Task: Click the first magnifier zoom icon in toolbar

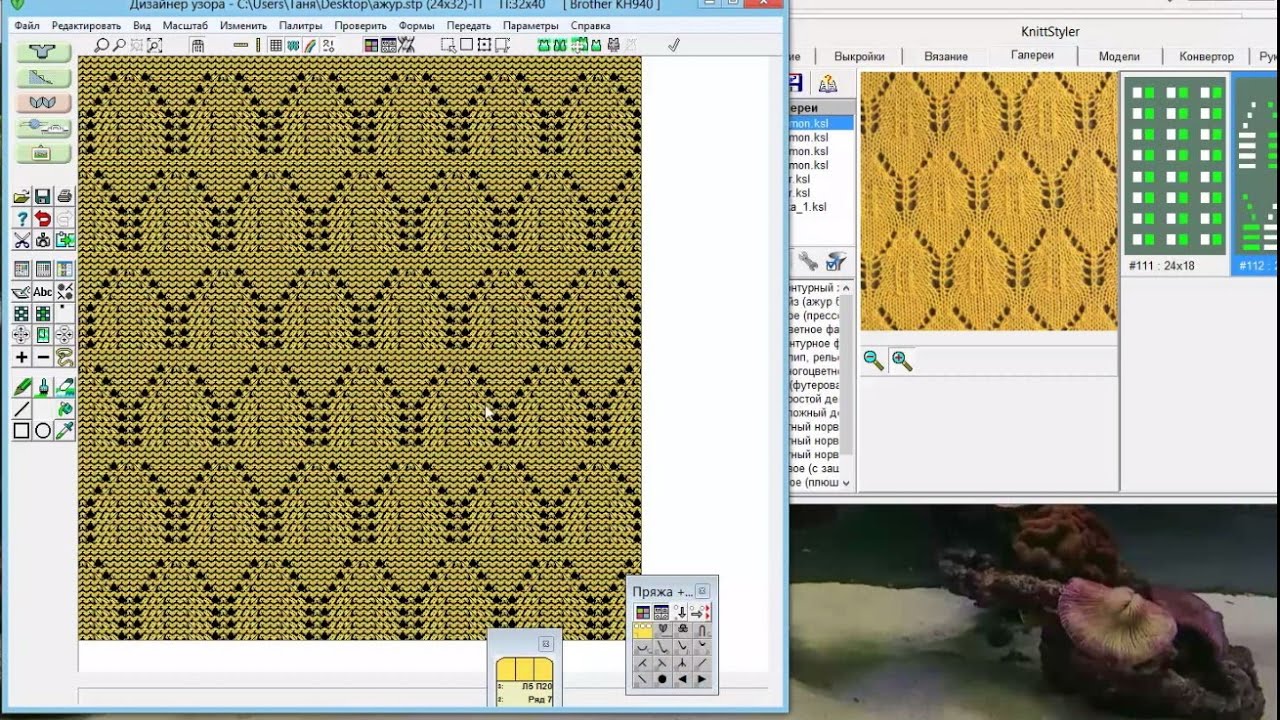Action: [101, 45]
